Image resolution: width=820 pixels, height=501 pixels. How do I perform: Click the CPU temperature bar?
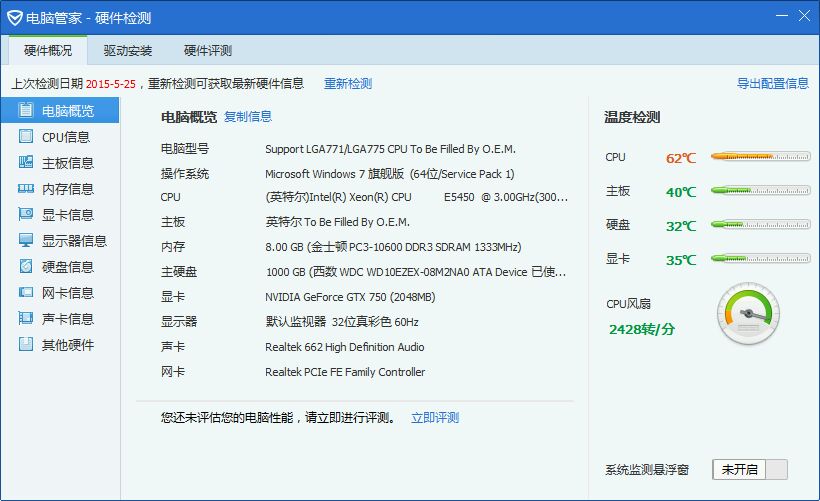click(x=760, y=156)
